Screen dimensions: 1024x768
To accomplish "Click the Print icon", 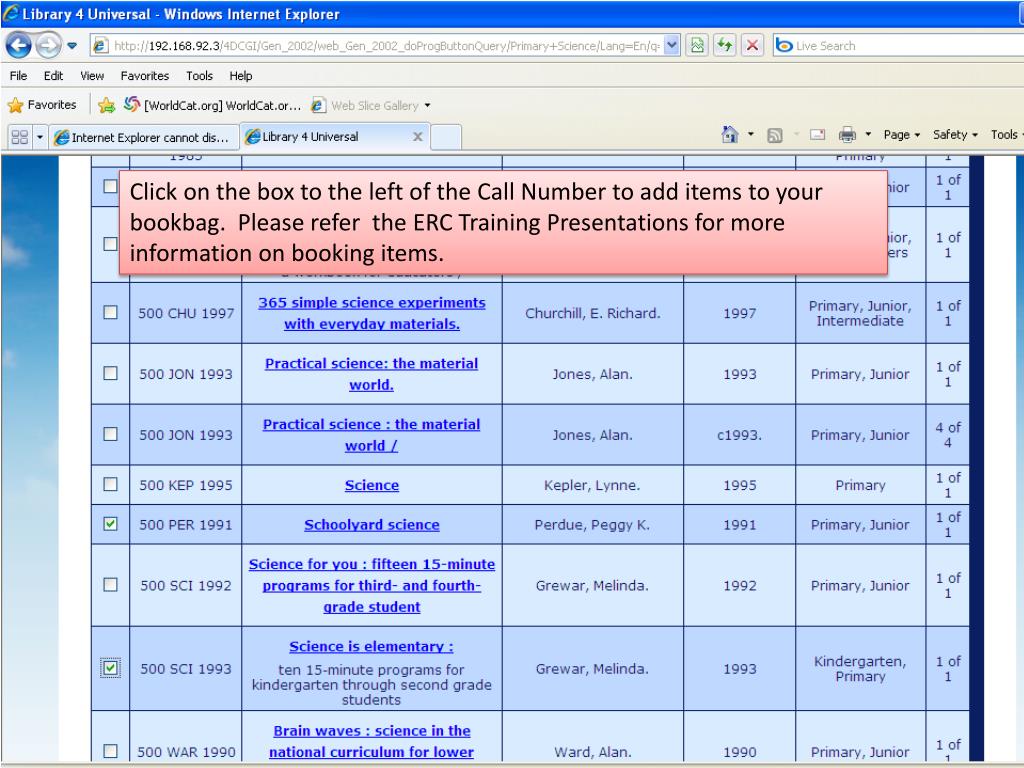I will (x=847, y=135).
